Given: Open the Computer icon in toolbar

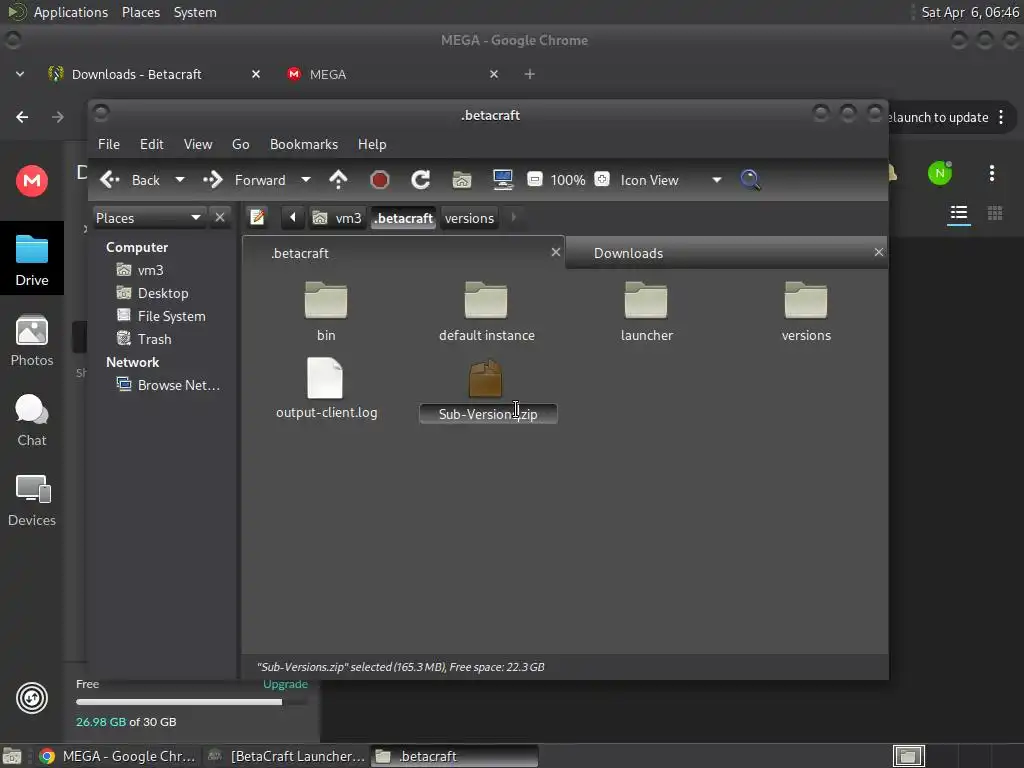Looking at the screenshot, I should (x=503, y=180).
